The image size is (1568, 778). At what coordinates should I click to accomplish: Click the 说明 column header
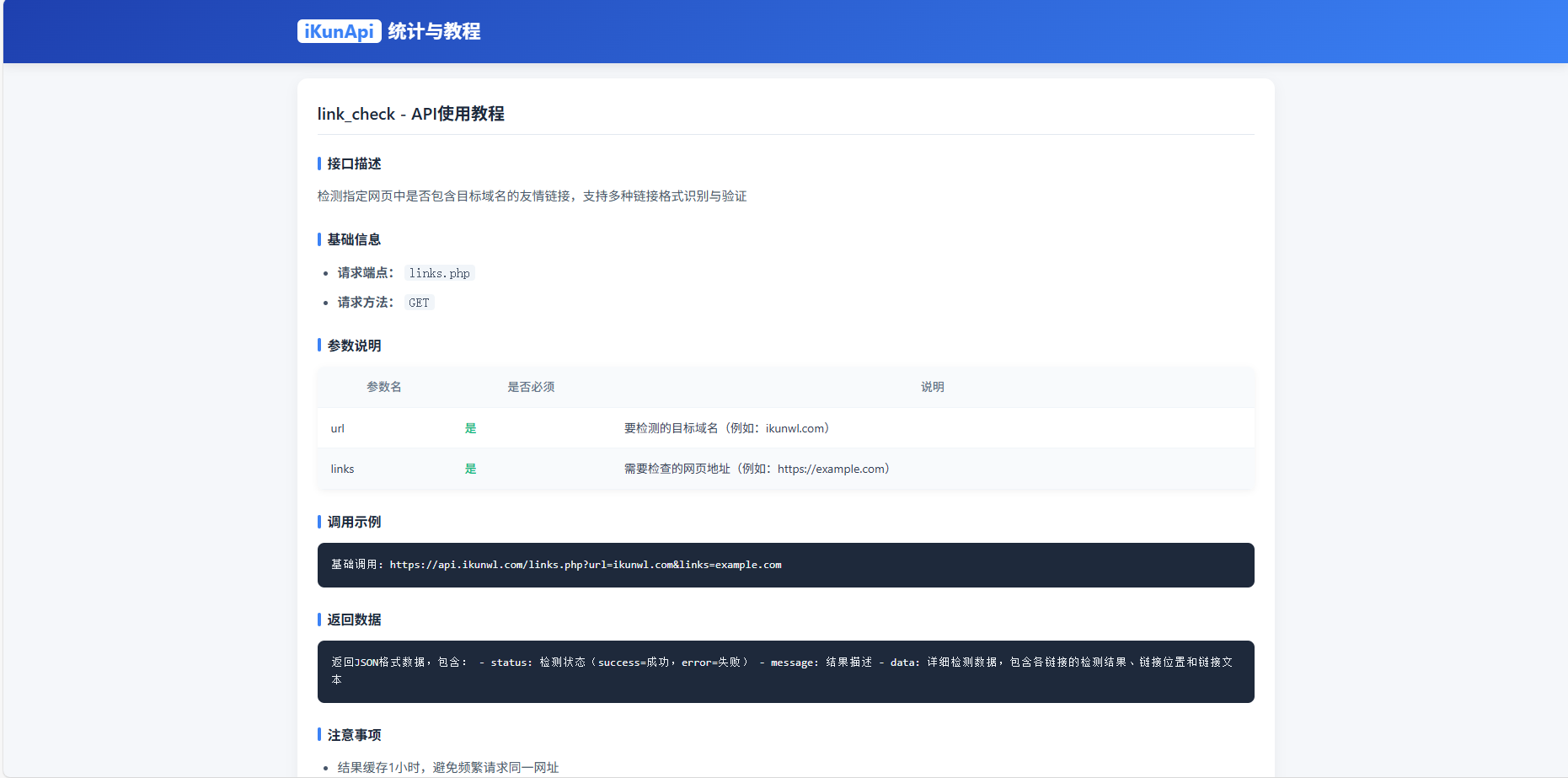932,387
